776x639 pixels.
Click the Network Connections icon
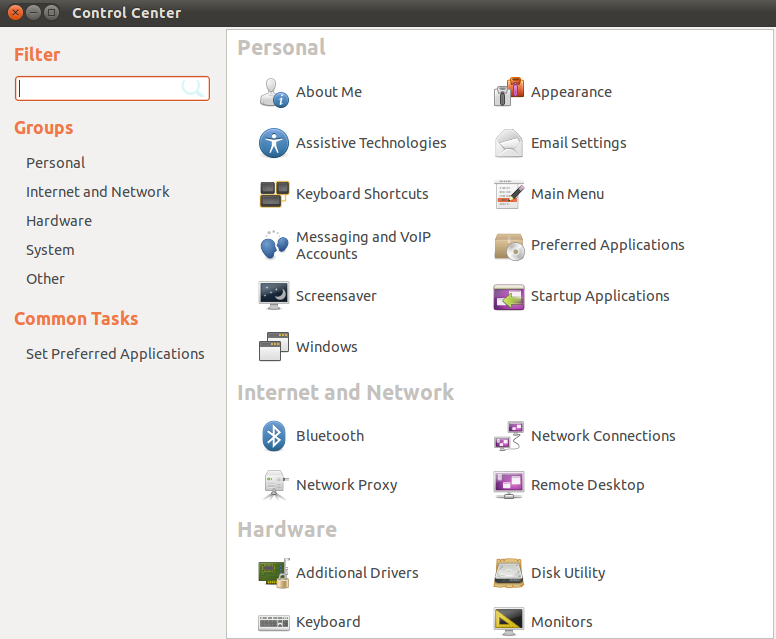pyautogui.click(x=509, y=436)
